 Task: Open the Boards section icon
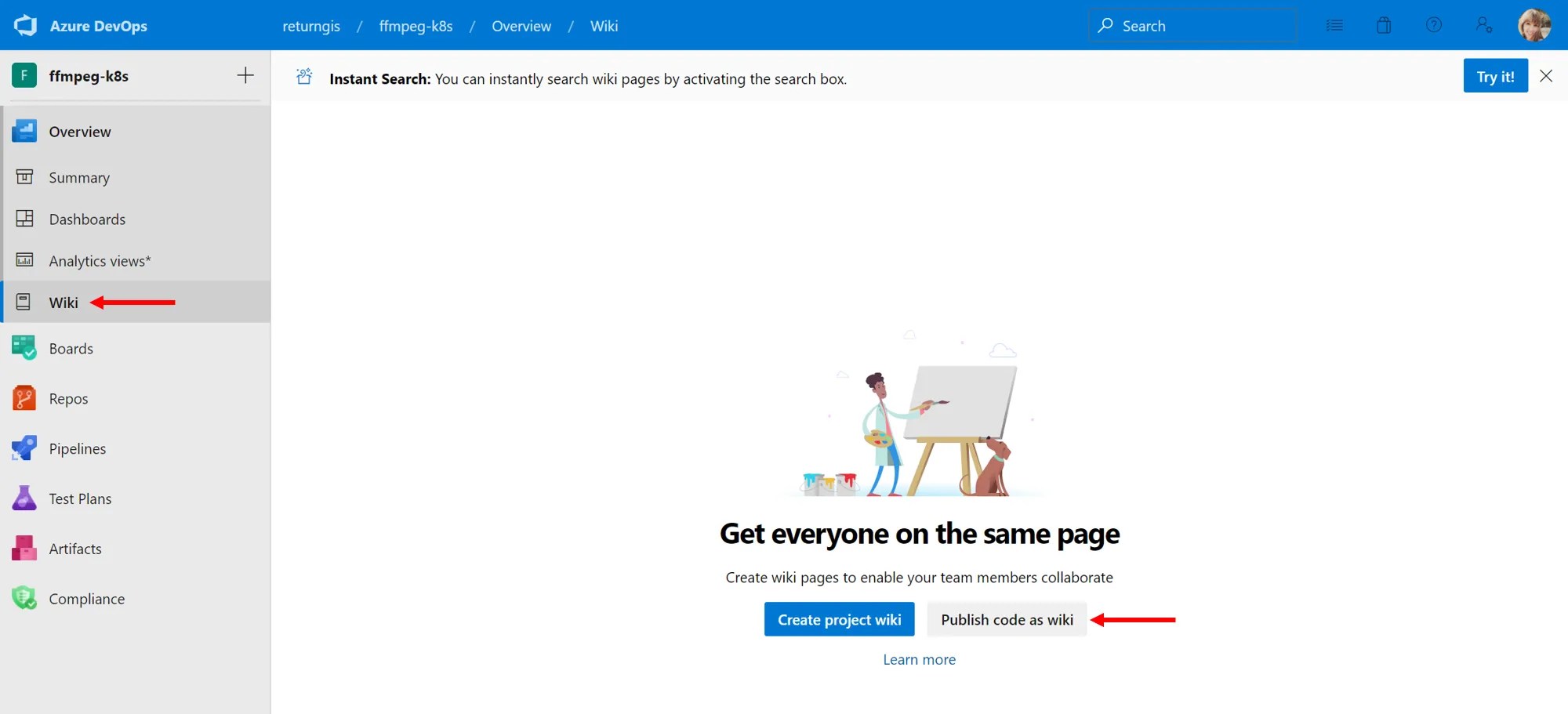[24, 348]
